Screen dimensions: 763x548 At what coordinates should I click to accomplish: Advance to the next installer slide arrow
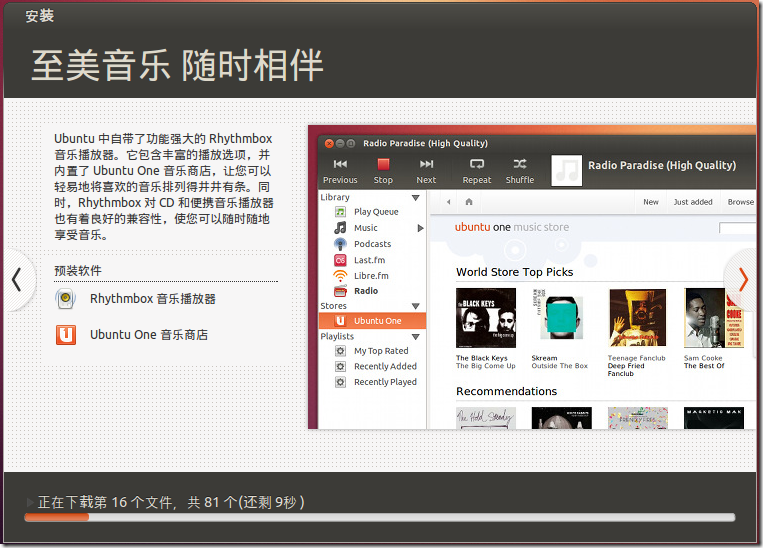pos(743,280)
